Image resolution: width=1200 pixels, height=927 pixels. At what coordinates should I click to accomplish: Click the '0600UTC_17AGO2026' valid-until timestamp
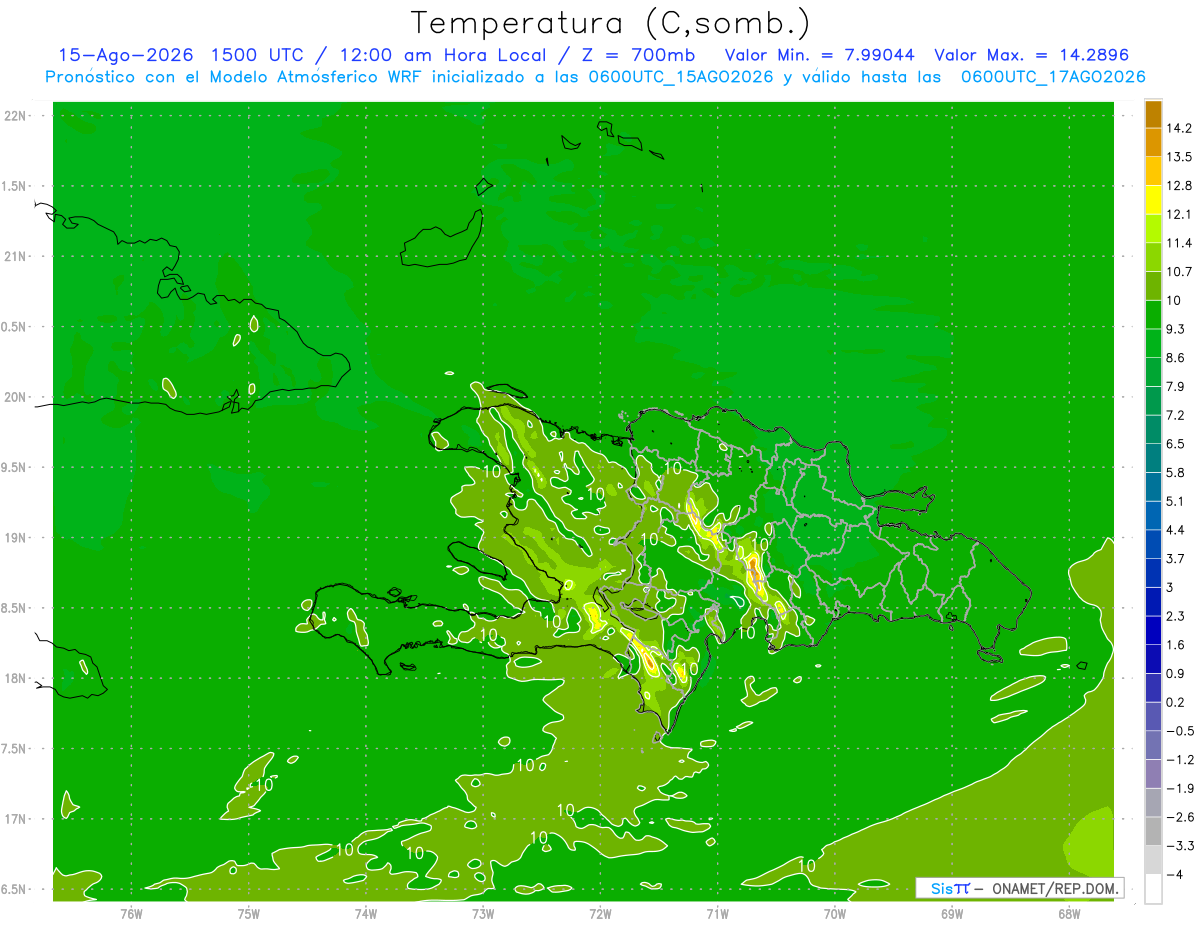point(1053,77)
